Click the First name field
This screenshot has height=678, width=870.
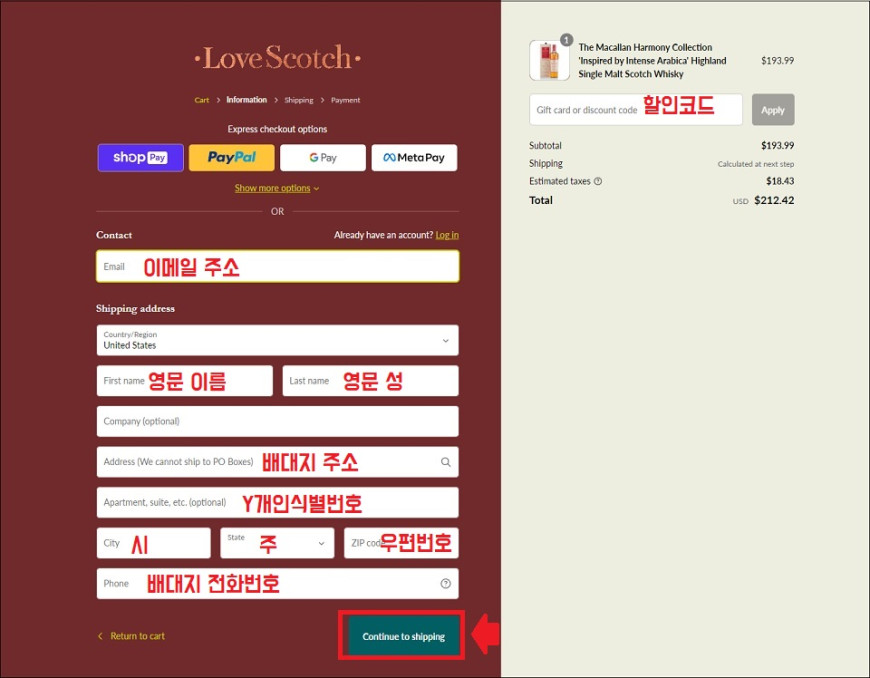[185, 381]
